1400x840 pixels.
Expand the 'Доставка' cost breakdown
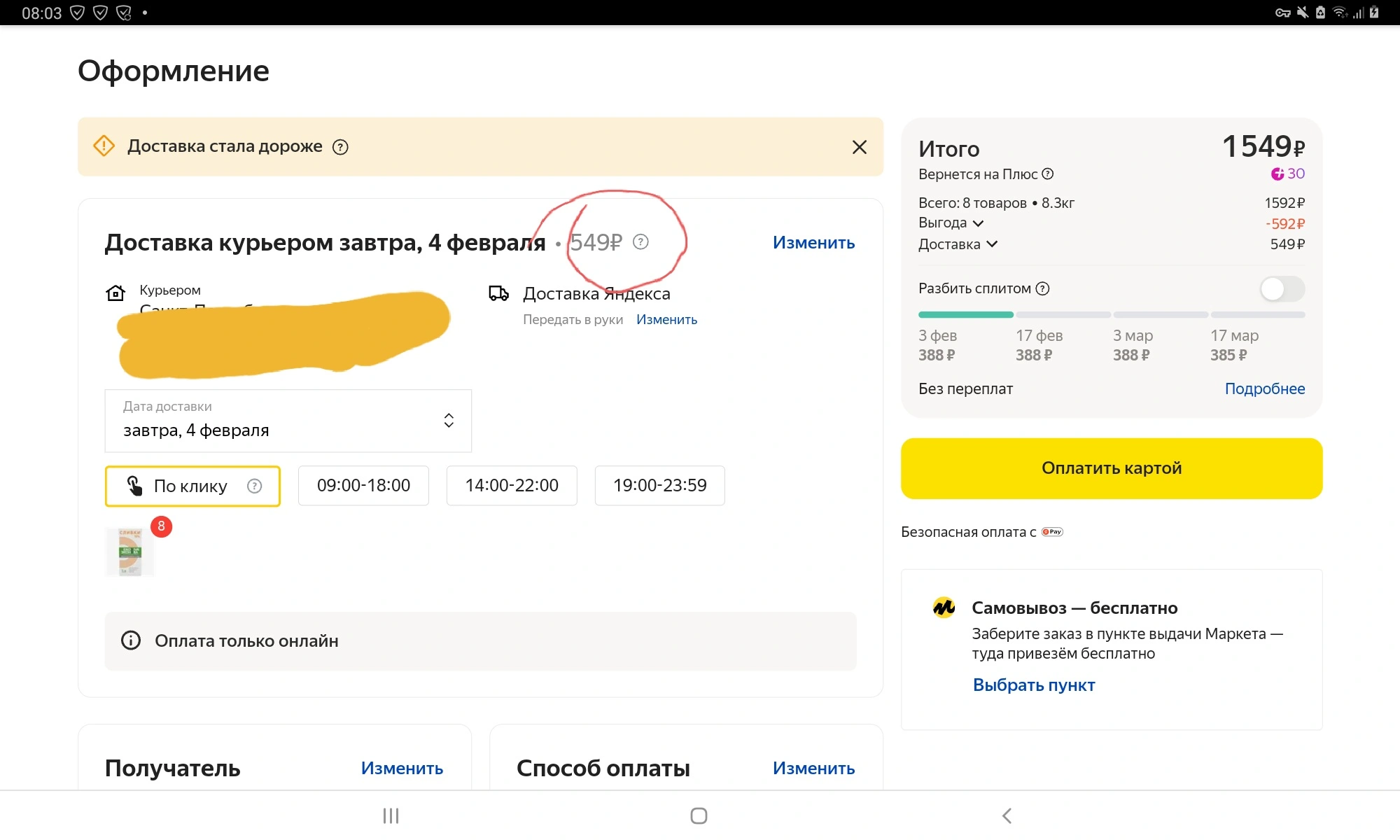(958, 244)
